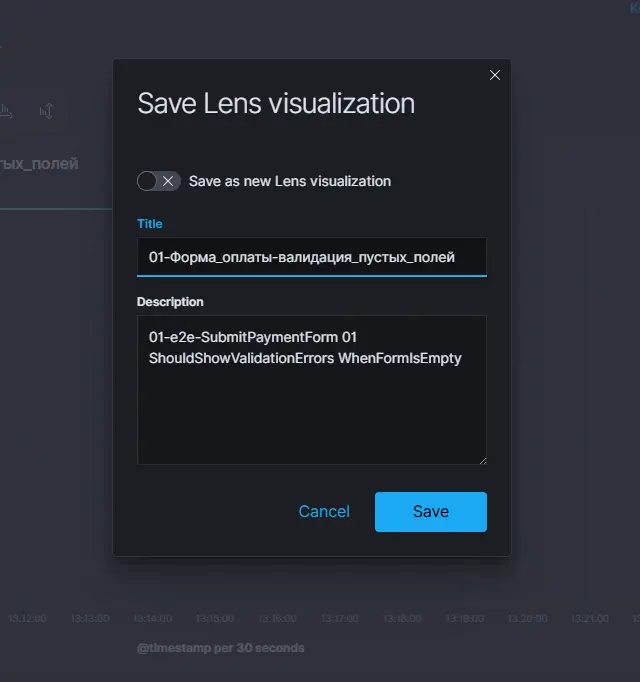Viewport: 640px width, 682px height.
Task: Select the 13:20:00 tick on the time axis
Action: pos(526,619)
